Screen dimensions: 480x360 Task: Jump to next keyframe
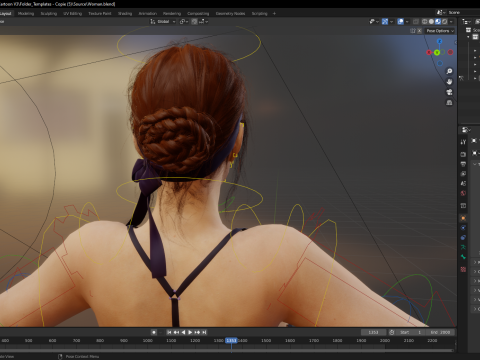point(197,332)
